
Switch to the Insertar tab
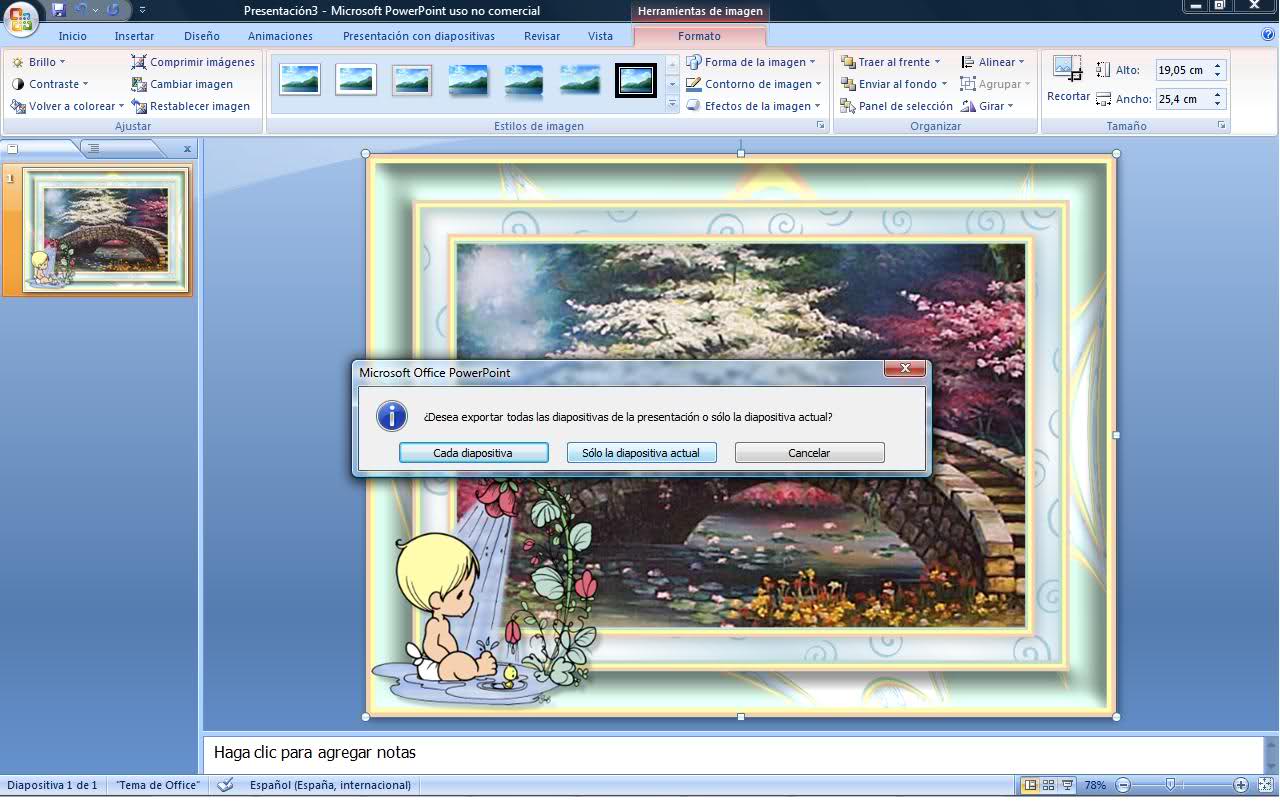tap(134, 36)
